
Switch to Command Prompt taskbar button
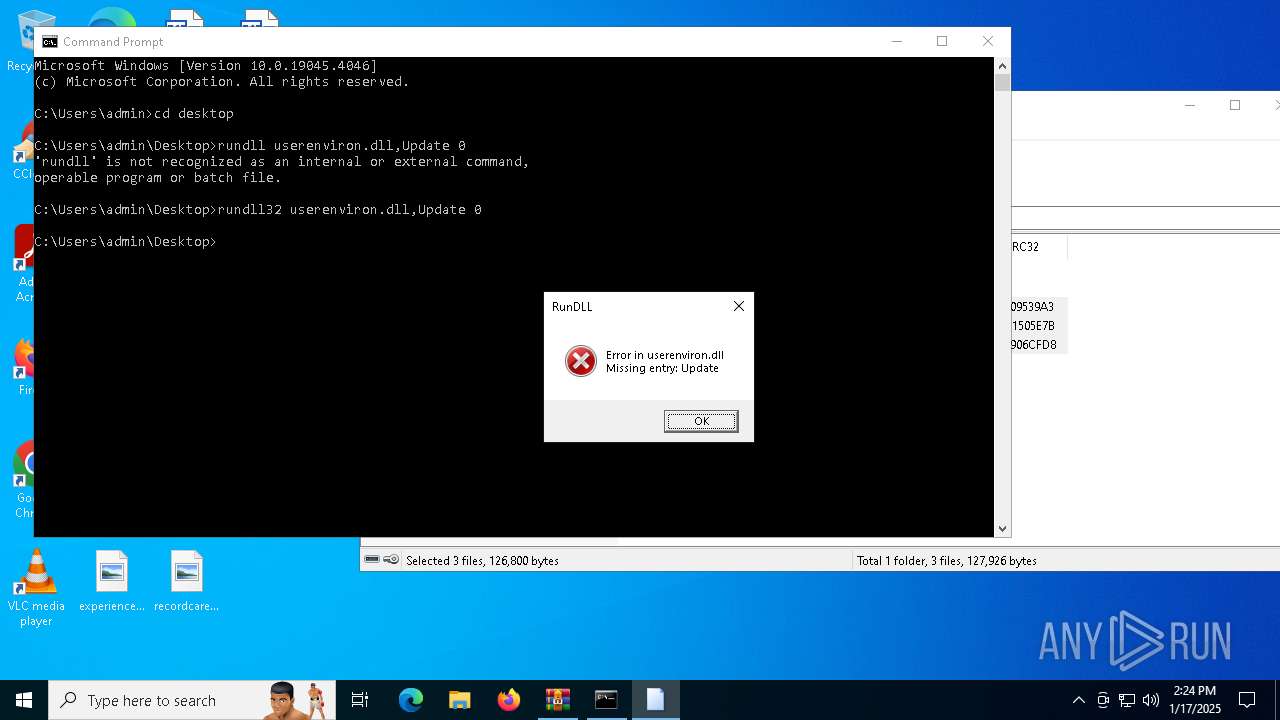pyautogui.click(x=606, y=700)
